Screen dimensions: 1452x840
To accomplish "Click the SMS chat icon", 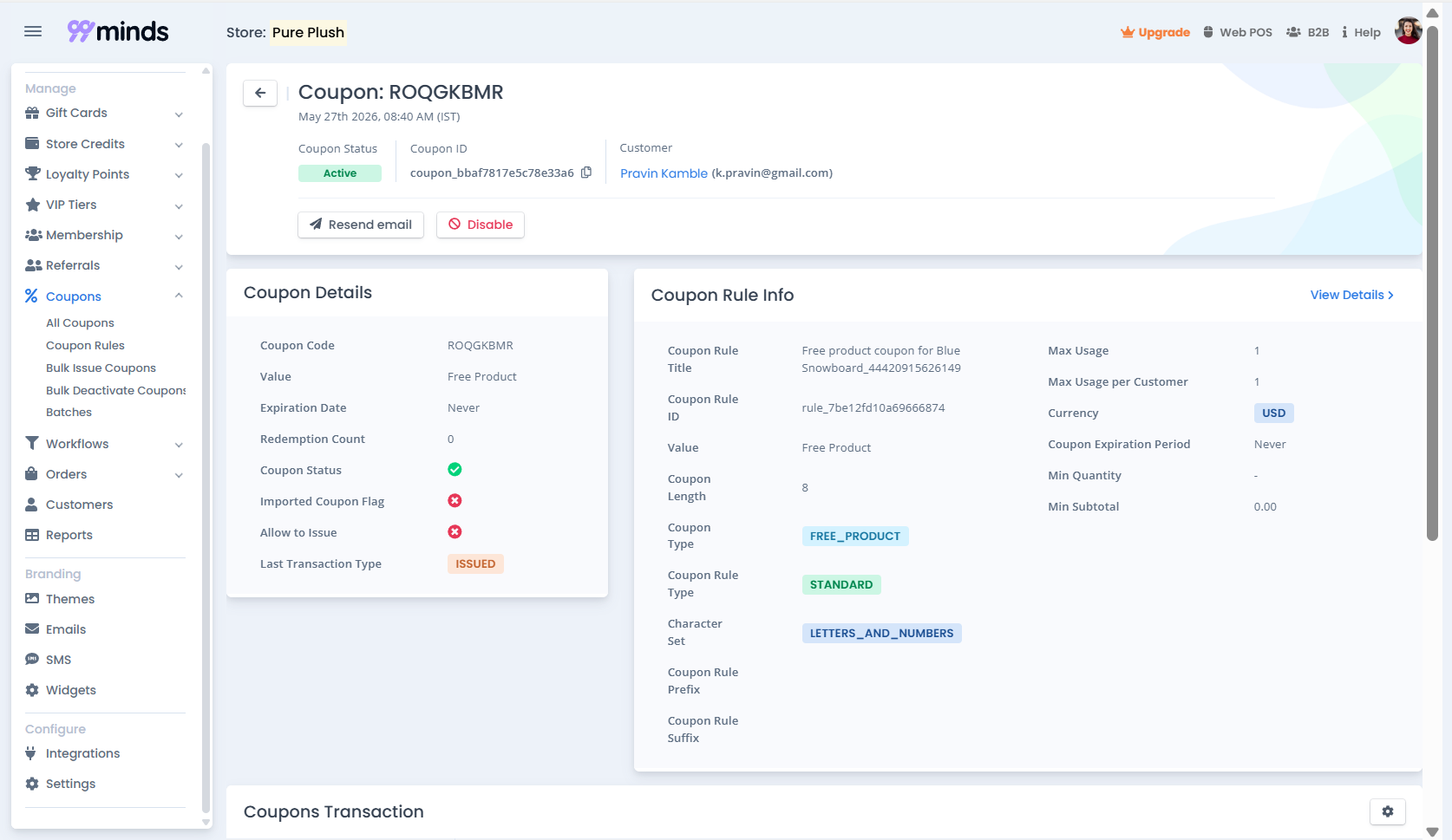I will click(32, 659).
